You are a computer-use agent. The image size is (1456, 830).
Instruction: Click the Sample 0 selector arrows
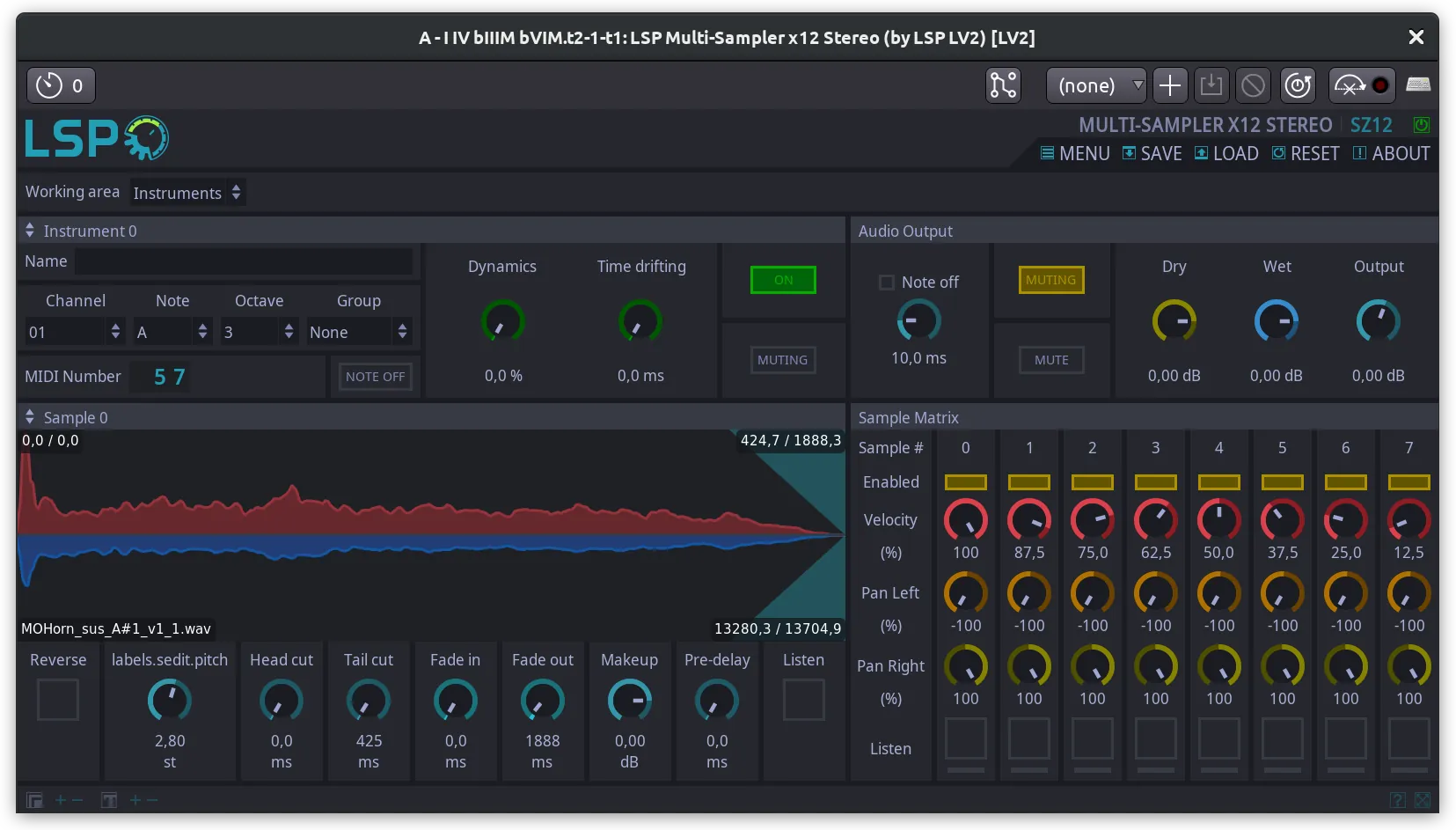(30, 417)
